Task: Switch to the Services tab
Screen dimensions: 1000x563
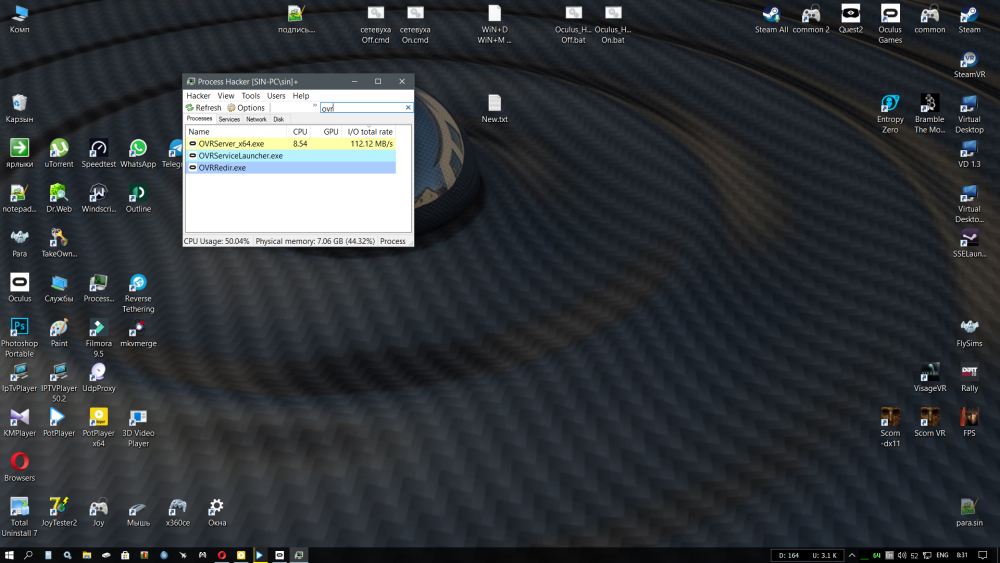Action: click(229, 119)
